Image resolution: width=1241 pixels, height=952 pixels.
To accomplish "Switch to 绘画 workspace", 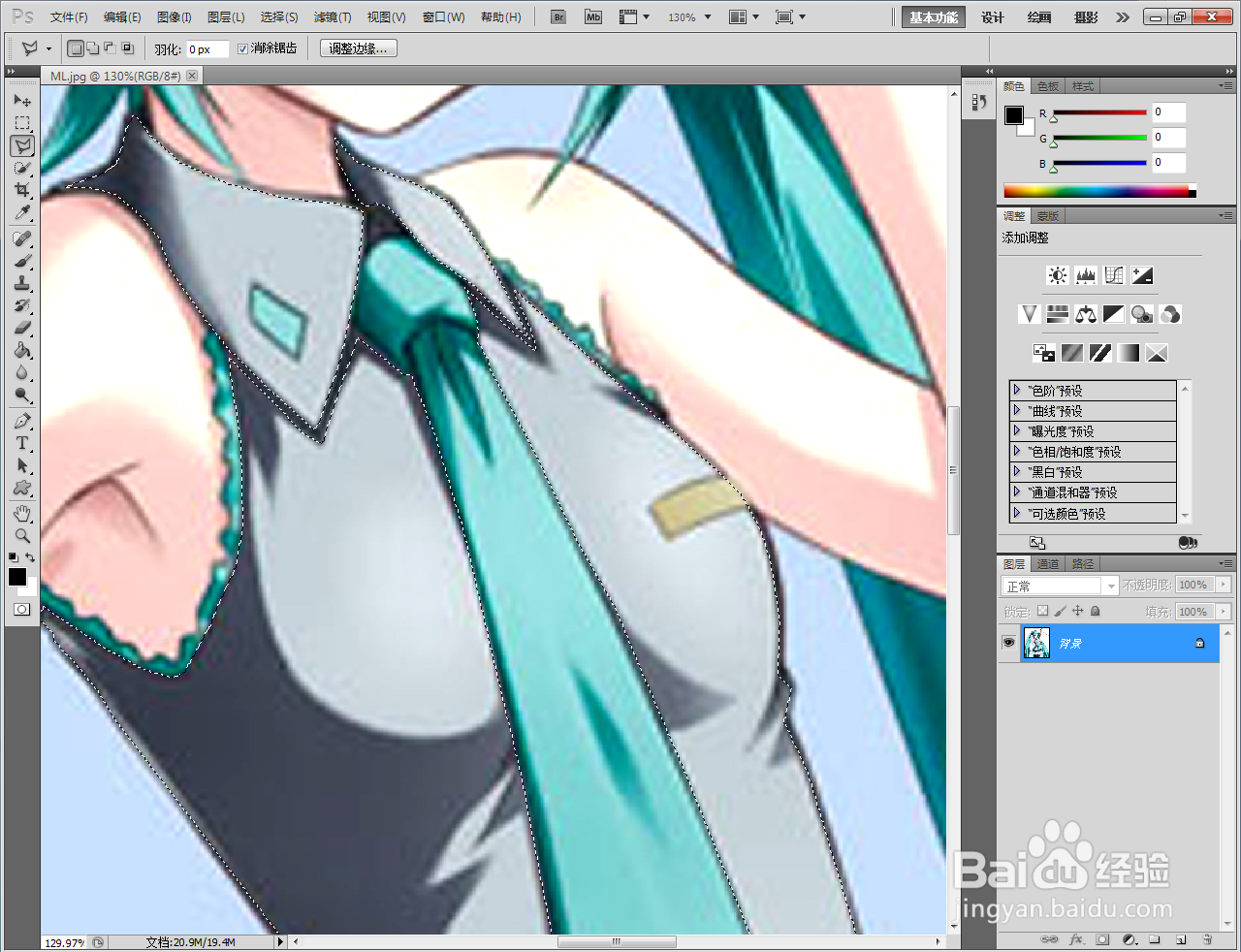I will click(1039, 17).
